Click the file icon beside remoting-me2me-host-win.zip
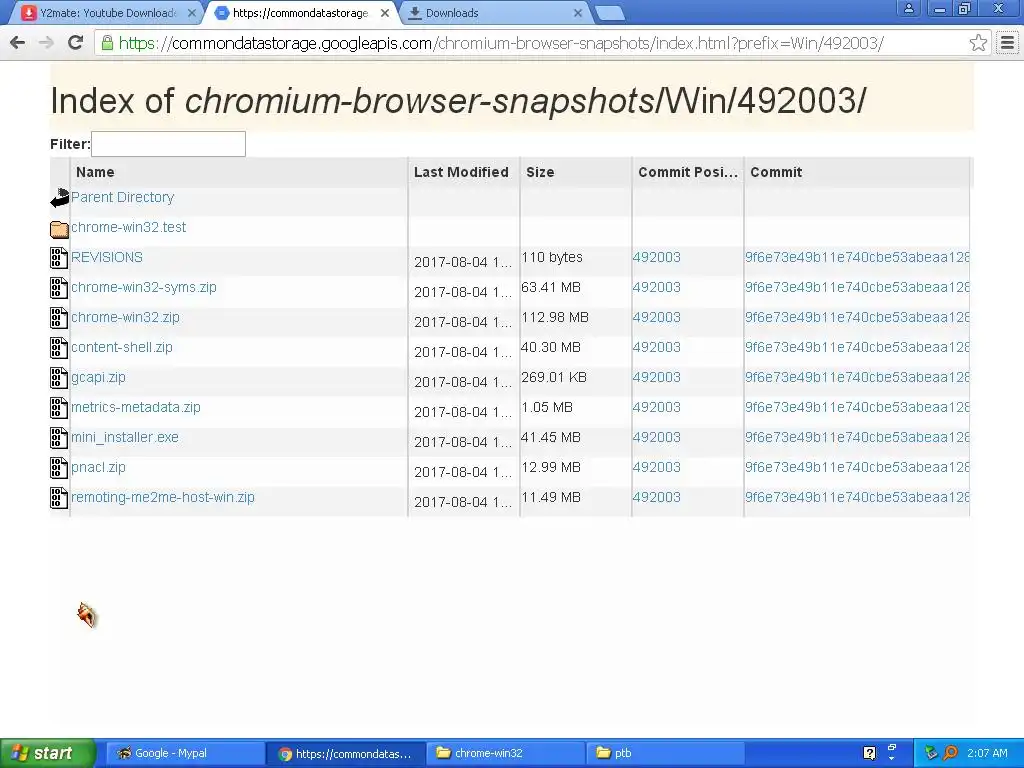Screen dimensions: 1024x768 (59, 498)
